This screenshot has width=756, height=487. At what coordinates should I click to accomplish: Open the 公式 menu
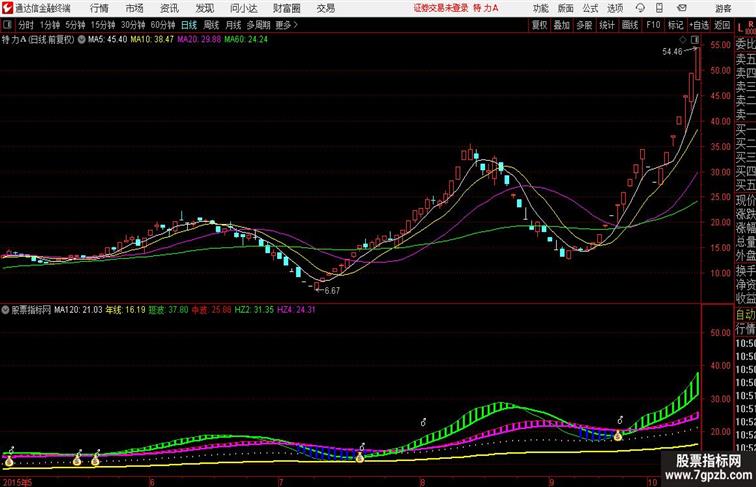(x=590, y=8)
